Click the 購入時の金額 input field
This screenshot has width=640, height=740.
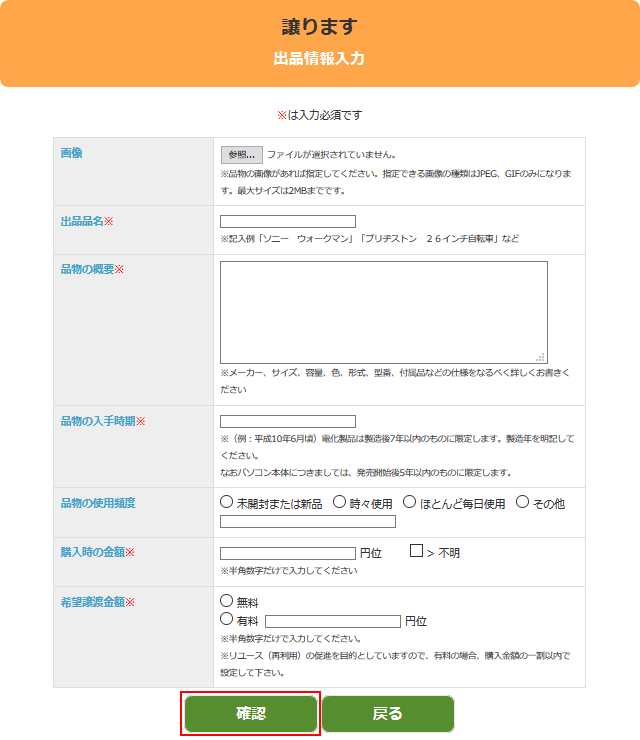coord(288,553)
